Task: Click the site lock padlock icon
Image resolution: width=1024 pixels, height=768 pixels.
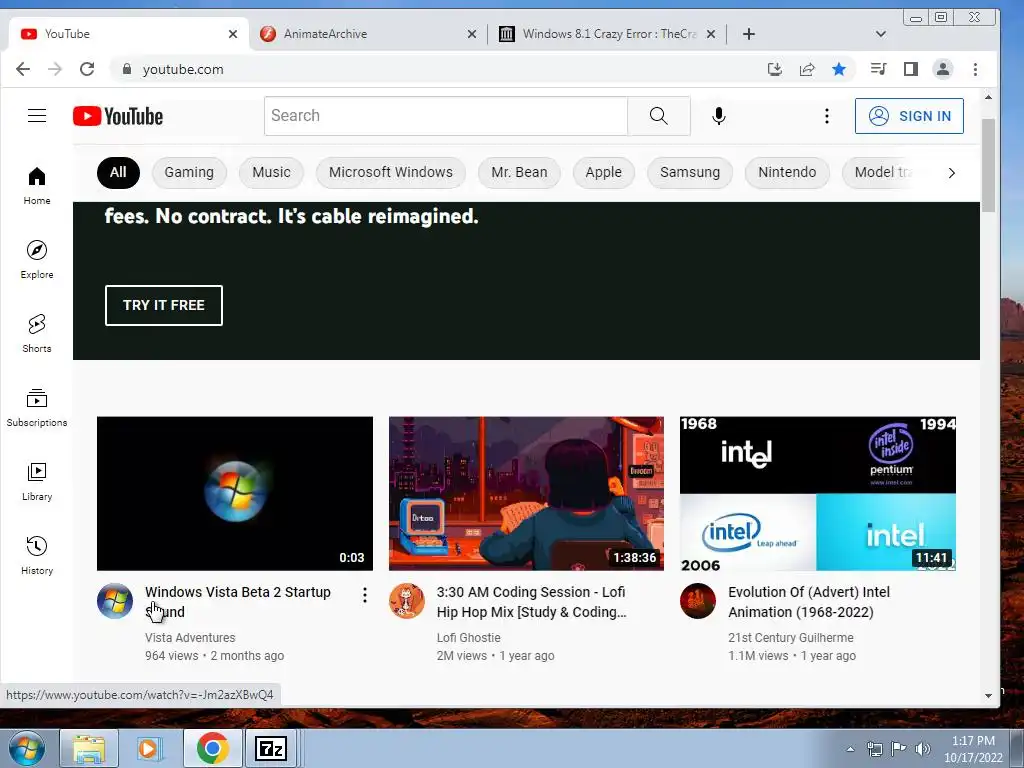Action: [x=127, y=69]
